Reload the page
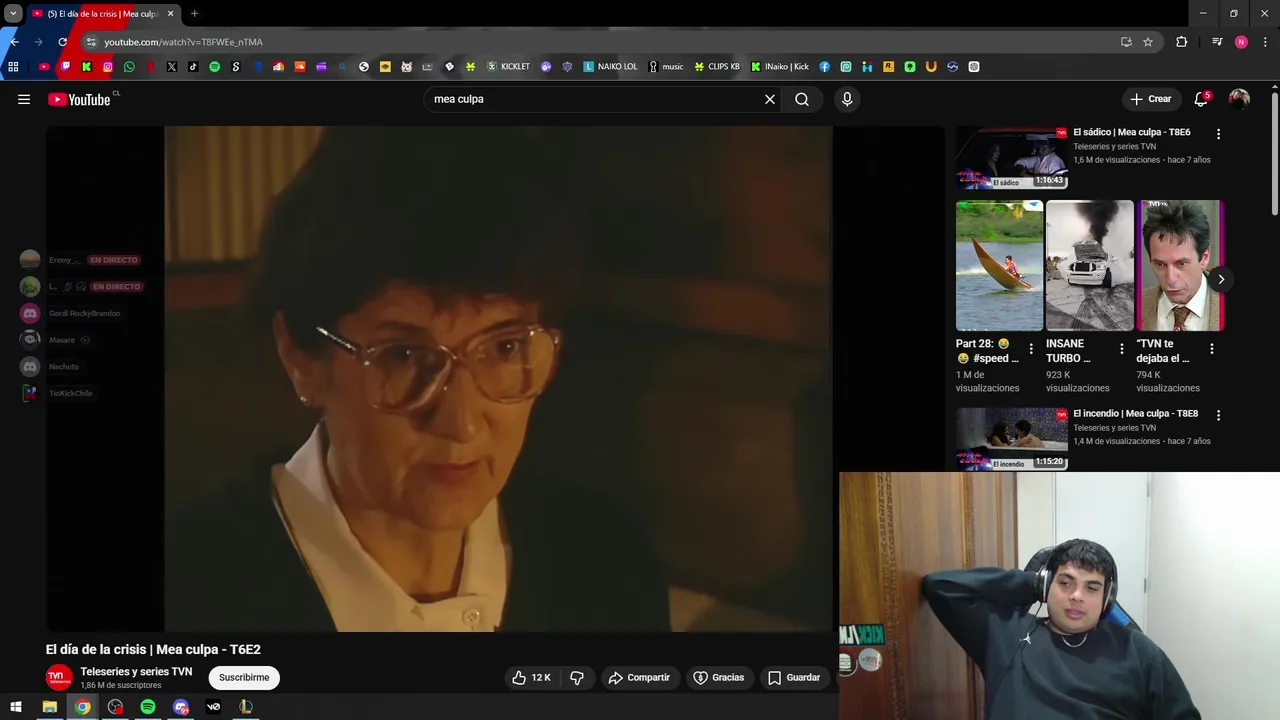Image resolution: width=1280 pixels, height=720 pixels. point(62,42)
